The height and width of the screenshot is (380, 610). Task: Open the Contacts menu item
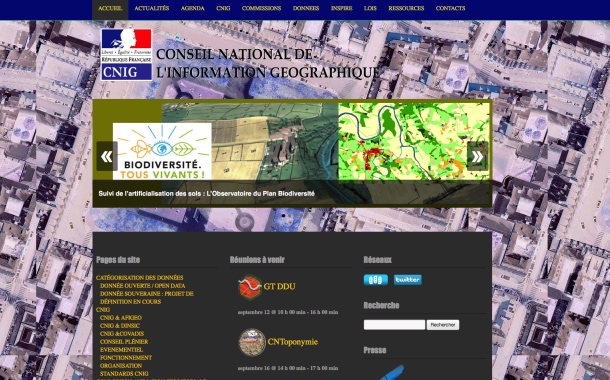click(450, 8)
